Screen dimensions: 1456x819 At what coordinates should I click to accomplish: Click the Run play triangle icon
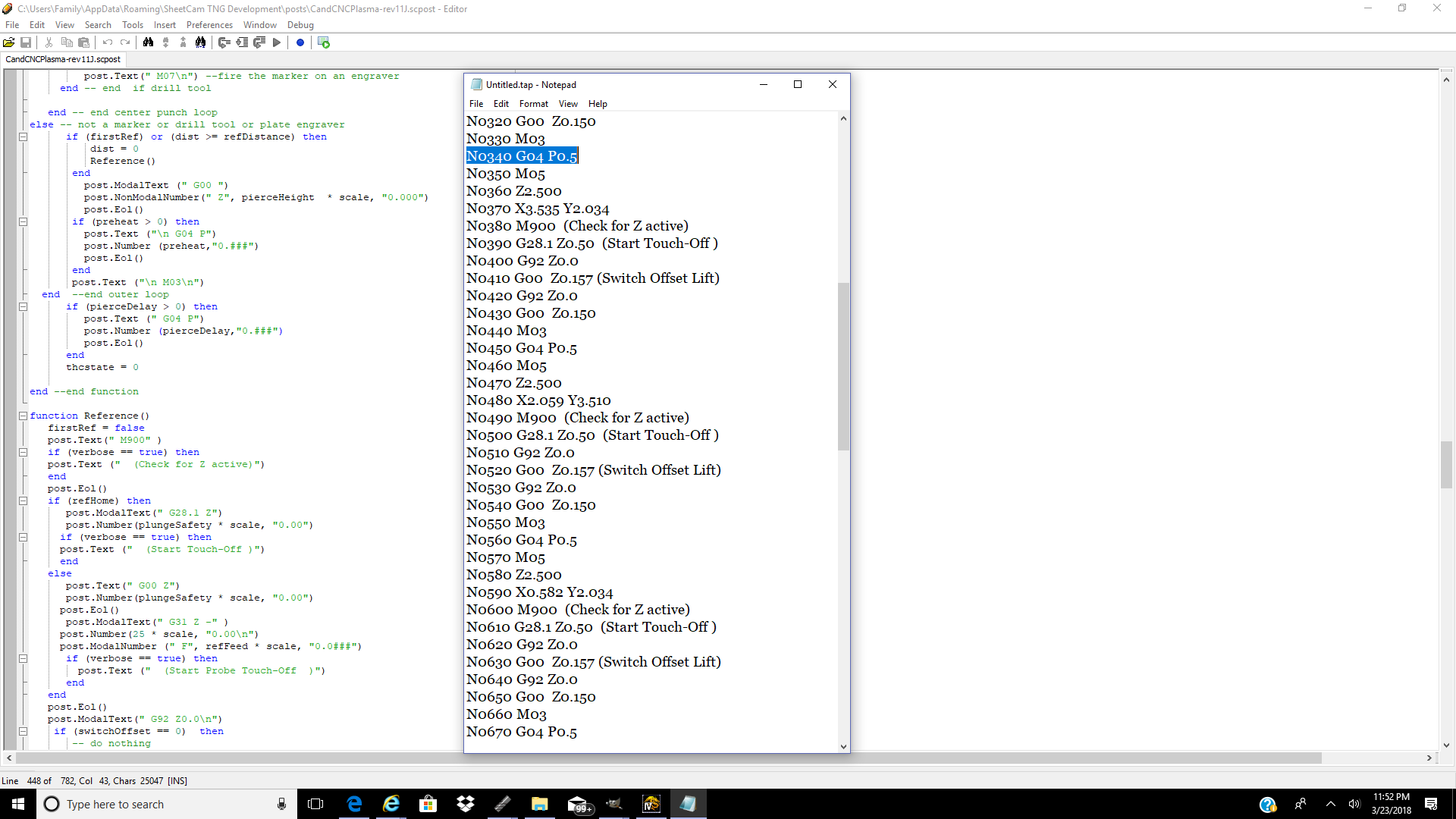pos(277,42)
